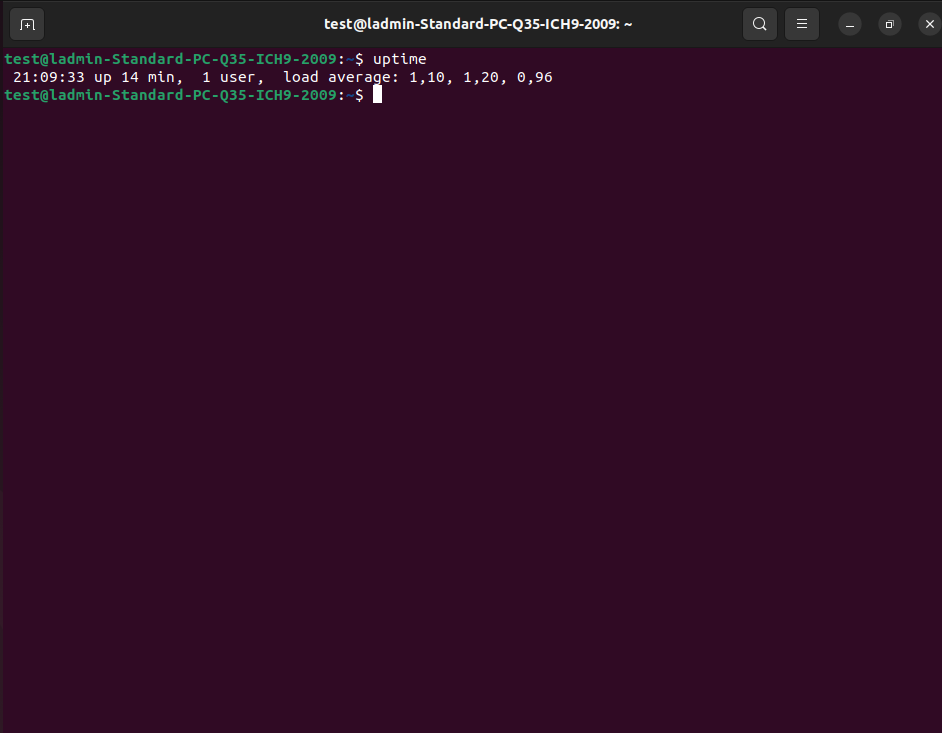
Task: Select the magnifying glass search button
Action: pyautogui.click(x=759, y=23)
